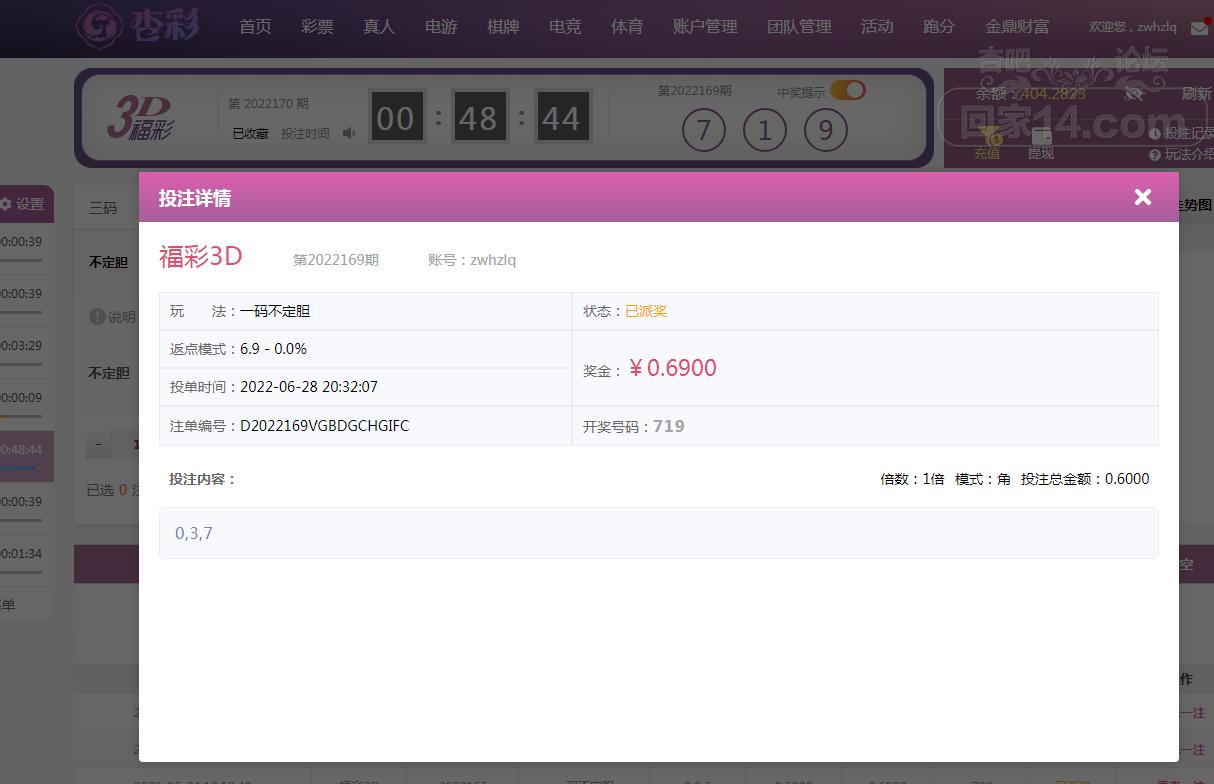Click the drawn number ball 9
Image resolution: width=1214 pixels, height=784 pixels.
826,131
